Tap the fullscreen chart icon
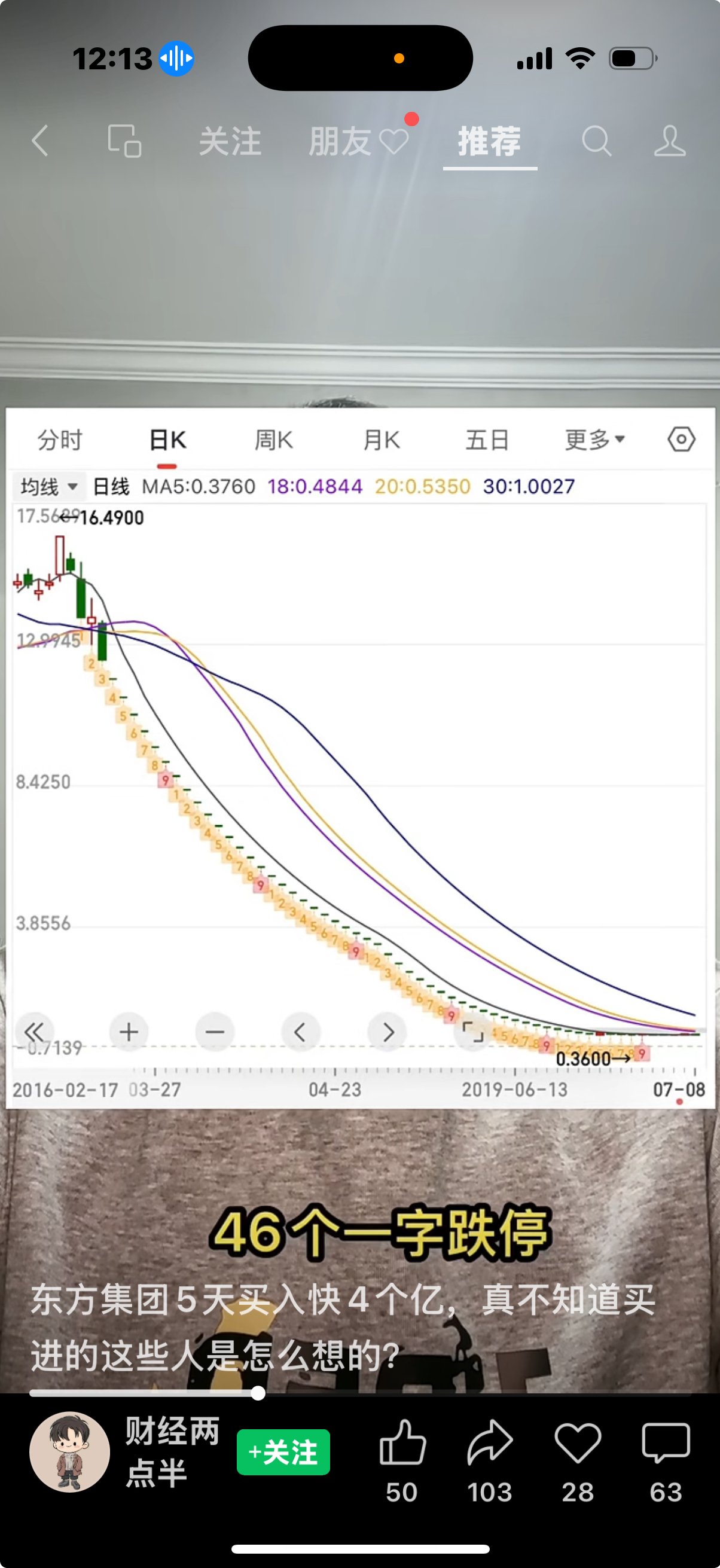 point(473,1032)
